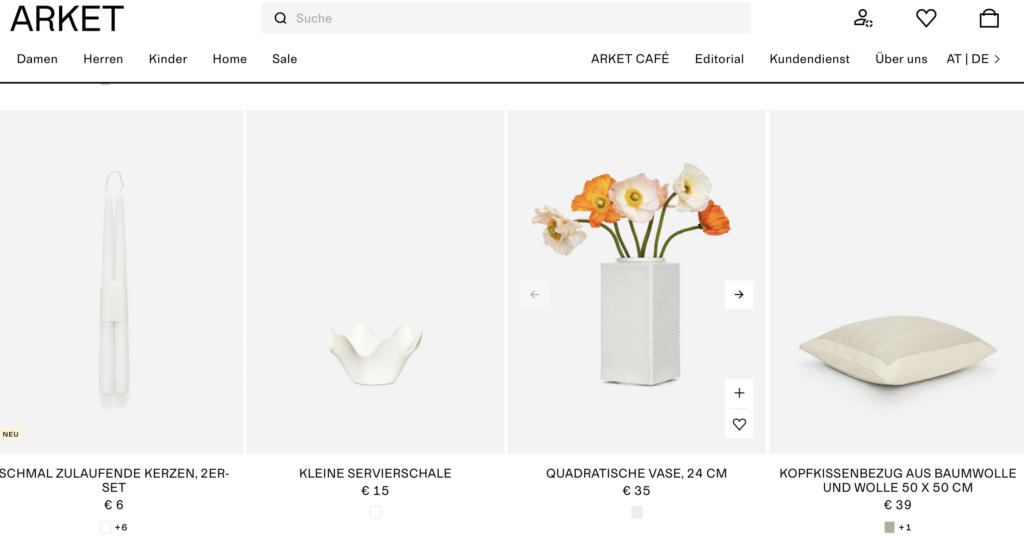Click the ARKET logo
1024x558 pixels.
67,18
